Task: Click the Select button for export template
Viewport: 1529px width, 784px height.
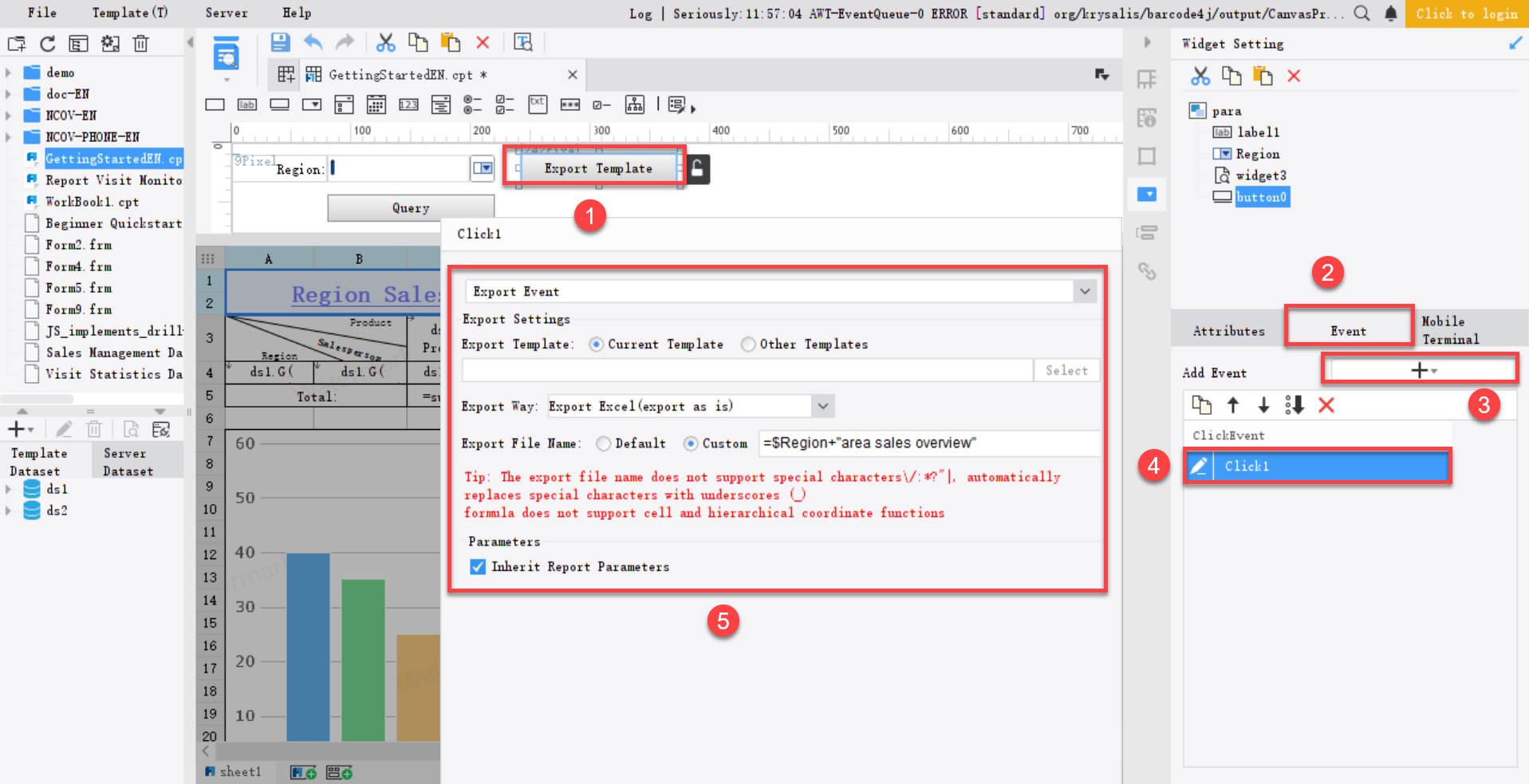Action: tap(1066, 370)
